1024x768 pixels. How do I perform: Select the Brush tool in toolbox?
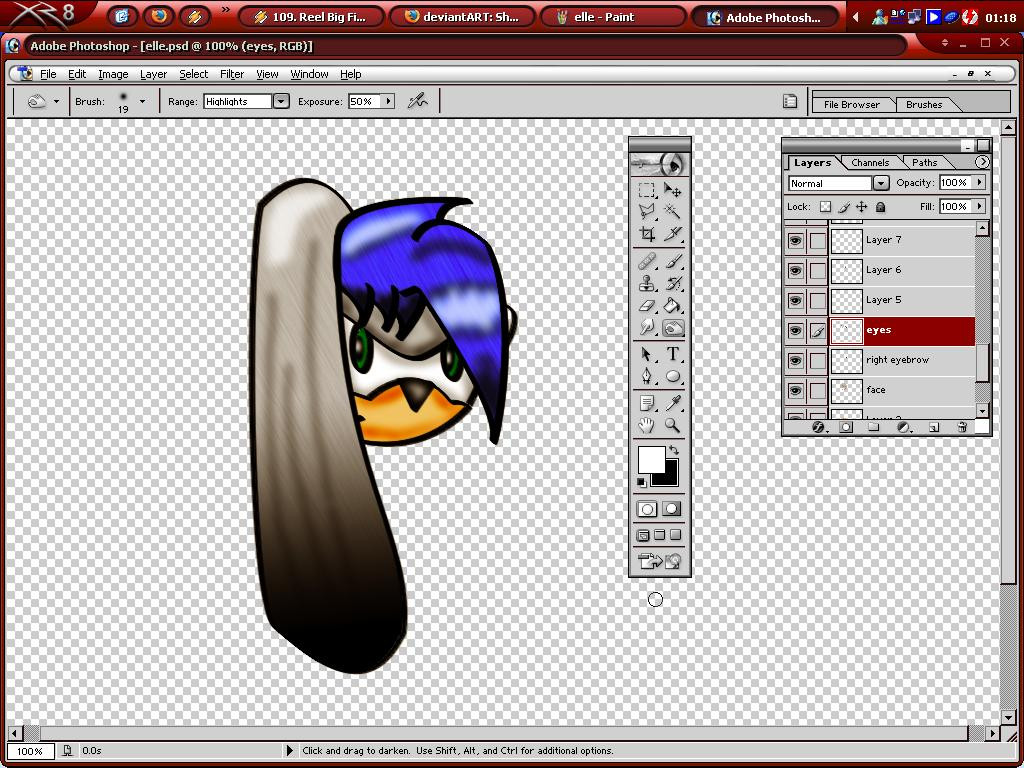tap(673, 261)
